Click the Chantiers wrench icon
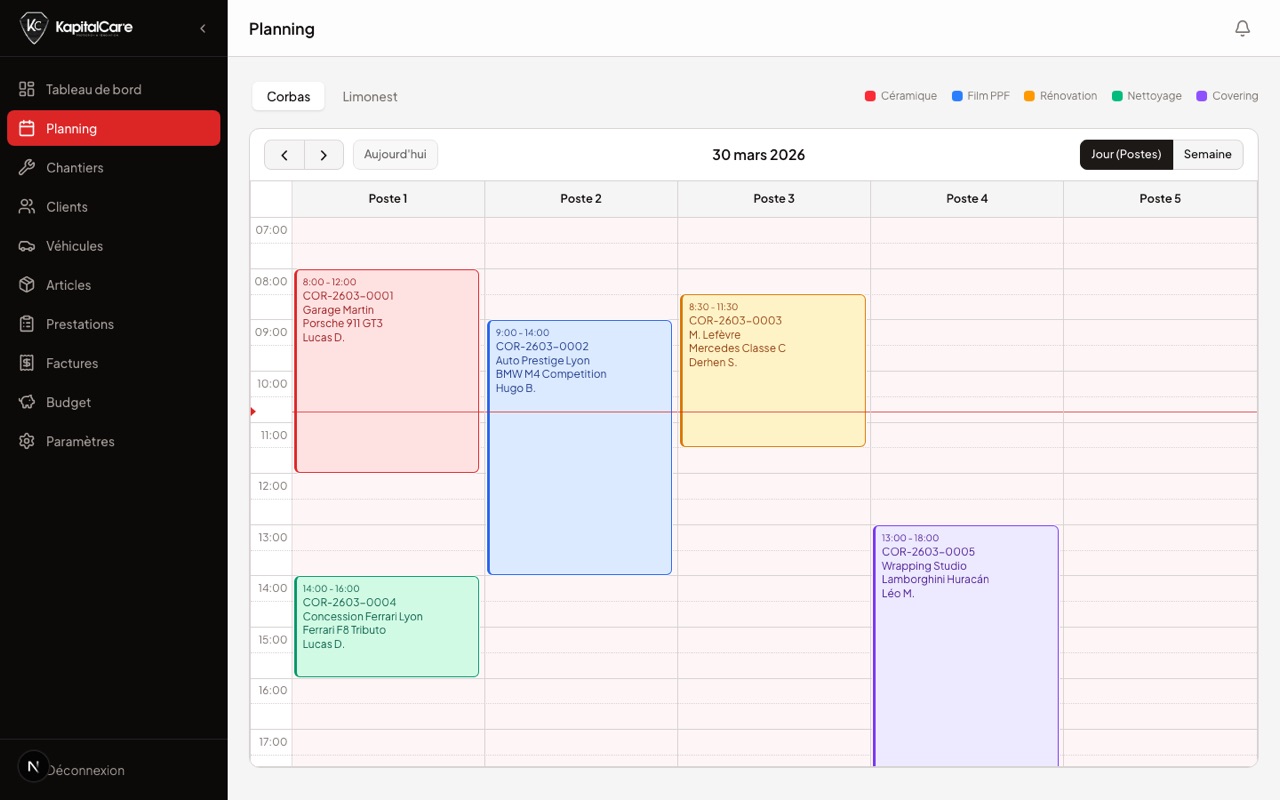Screen dimensions: 1280x800 pyautogui.click(x=27, y=167)
